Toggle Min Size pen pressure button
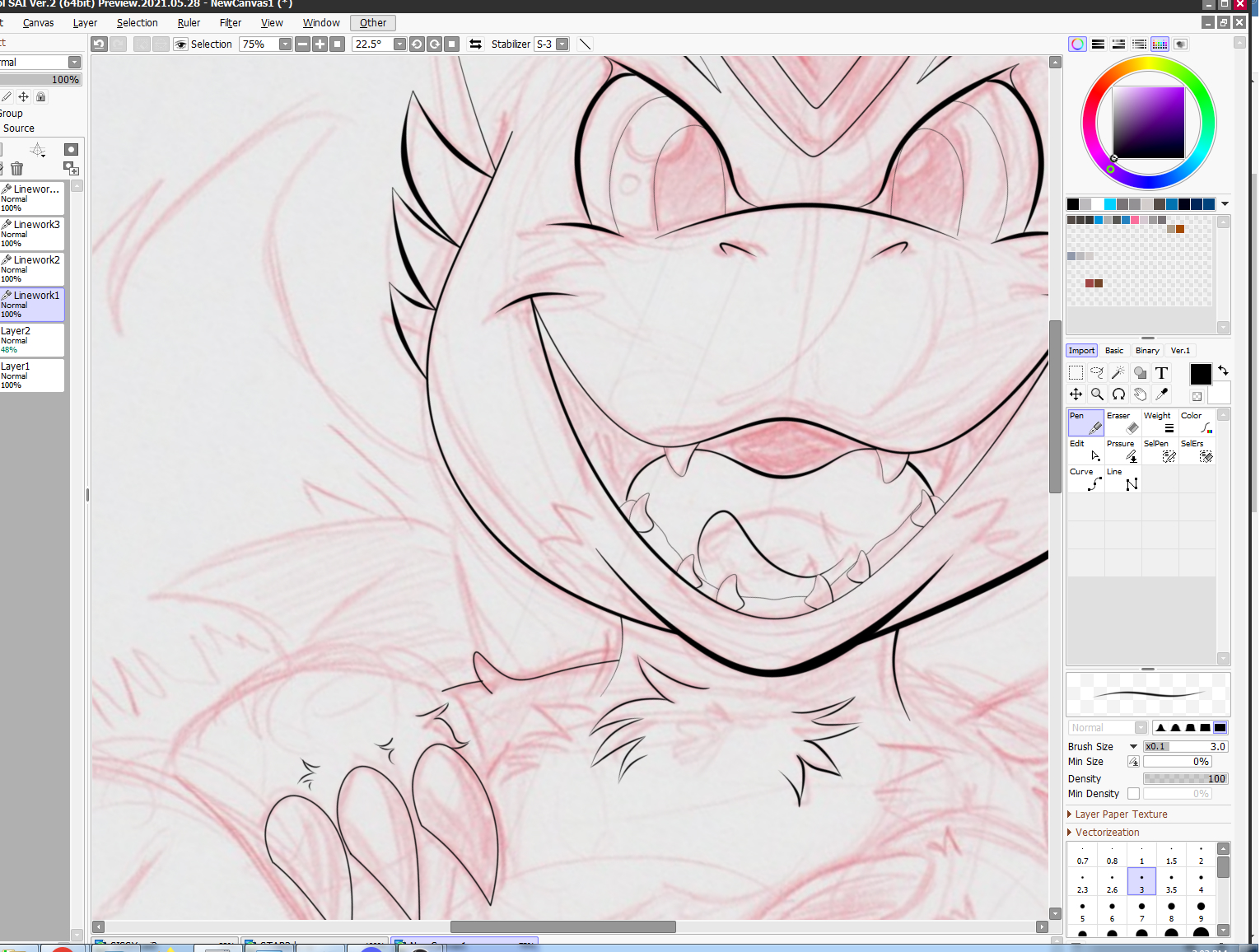Image resolution: width=1260 pixels, height=952 pixels. click(1133, 762)
